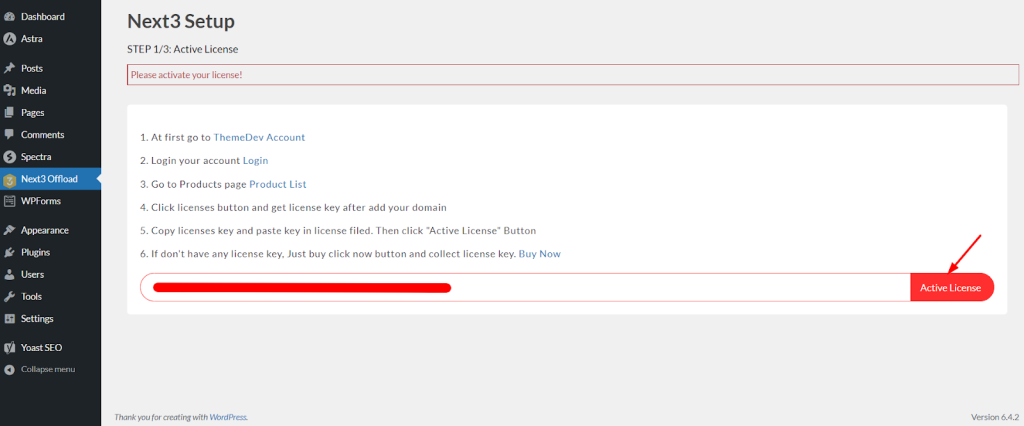Click the 'Please activate your license!' notice
1024x426 pixels.
point(573,75)
